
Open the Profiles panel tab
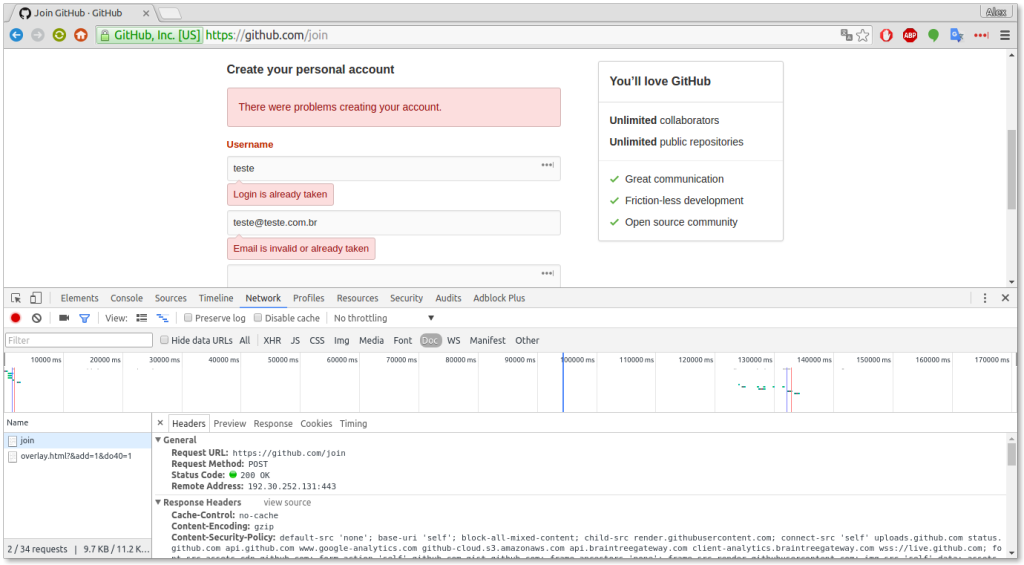(x=309, y=298)
